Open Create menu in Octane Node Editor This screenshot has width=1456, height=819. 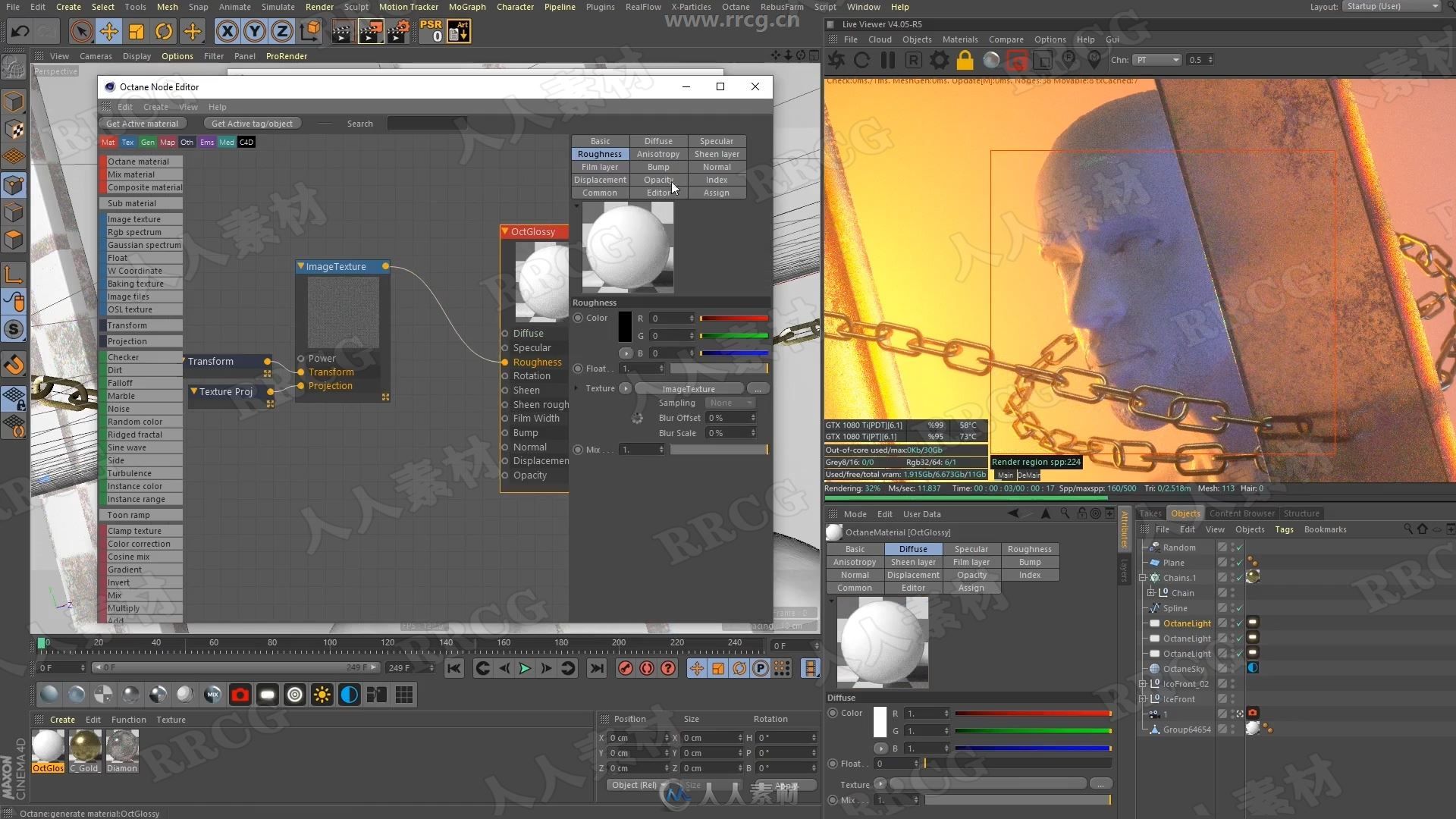click(x=155, y=107)
